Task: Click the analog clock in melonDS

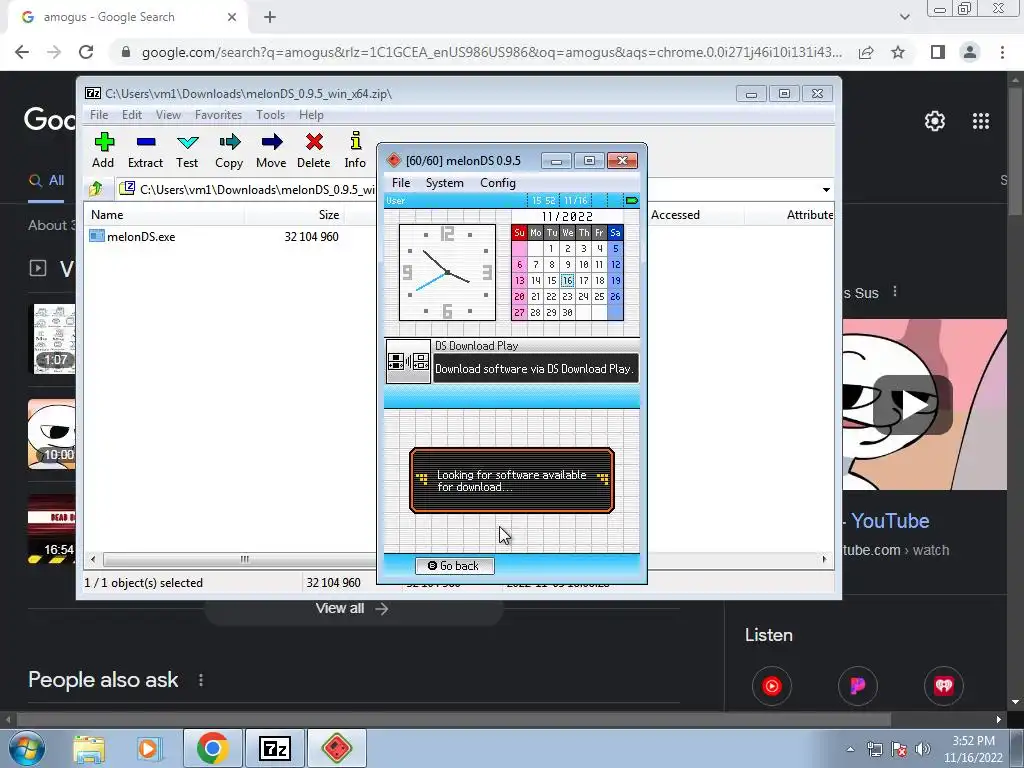Action: (447, 272)
